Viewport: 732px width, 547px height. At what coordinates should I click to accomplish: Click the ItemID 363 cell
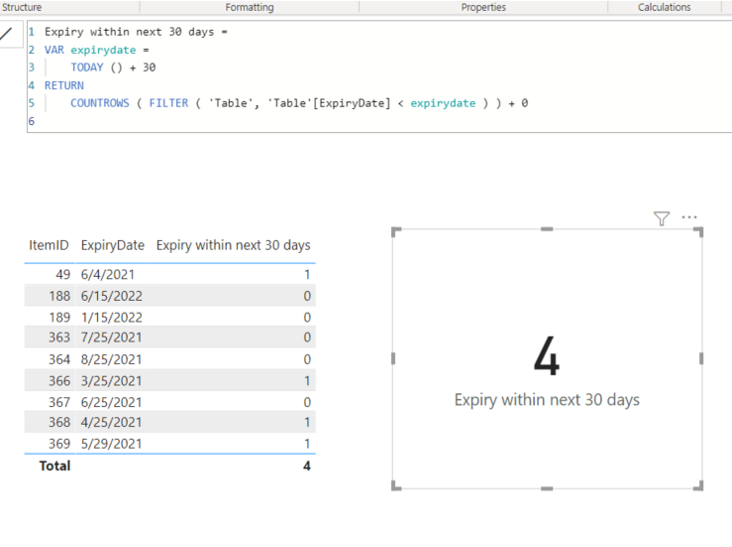[59, 337]
